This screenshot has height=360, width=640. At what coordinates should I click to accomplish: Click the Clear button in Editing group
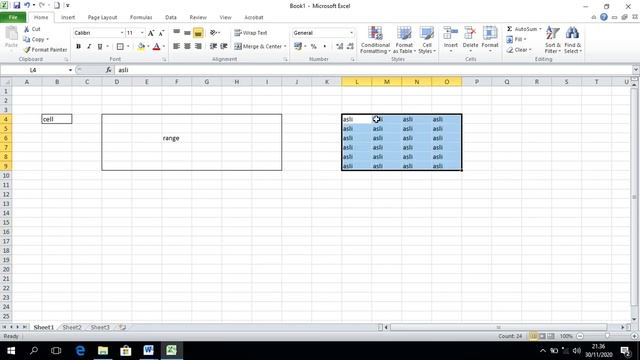pos(518,49)
